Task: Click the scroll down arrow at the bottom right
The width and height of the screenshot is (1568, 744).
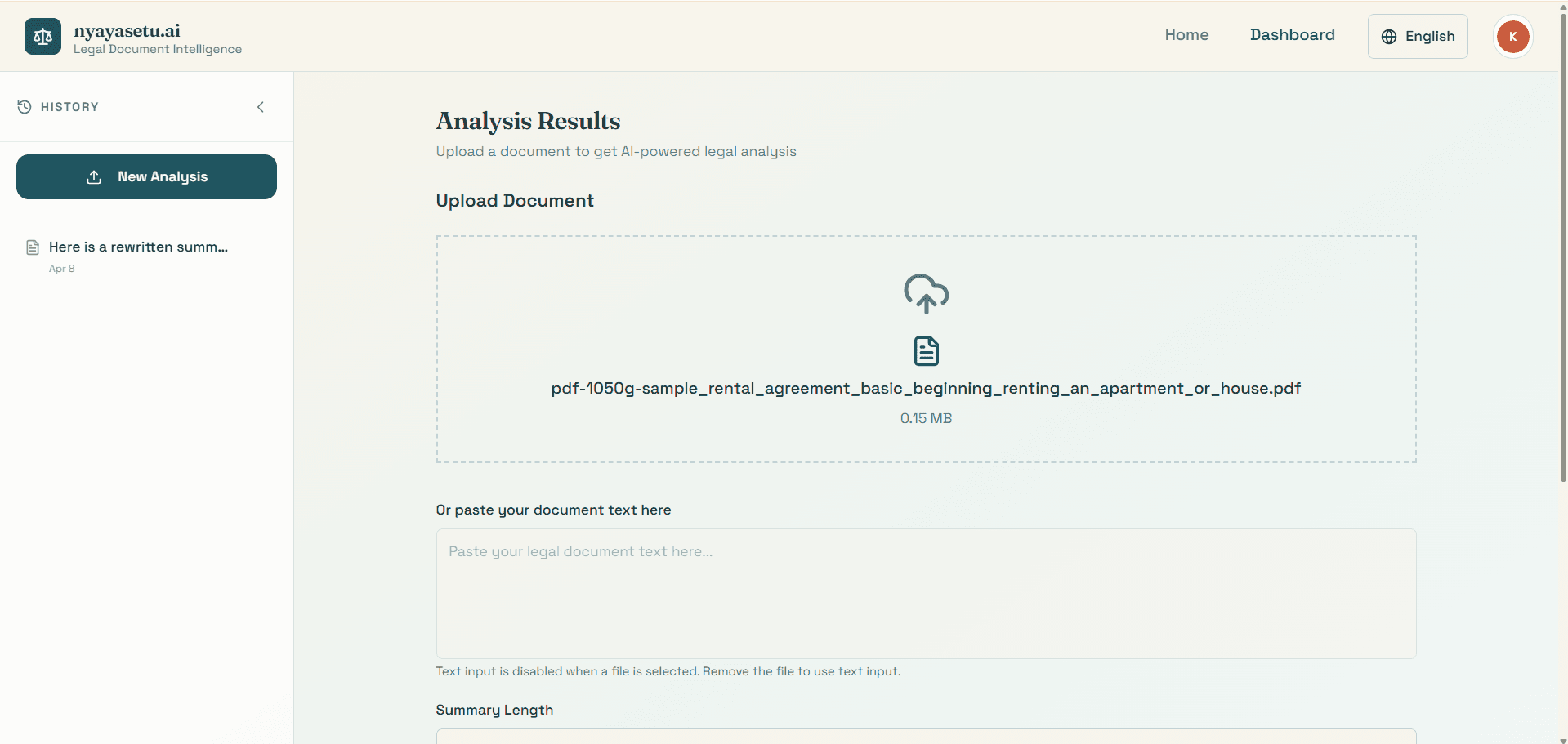Action: (x=1562, y=739)
